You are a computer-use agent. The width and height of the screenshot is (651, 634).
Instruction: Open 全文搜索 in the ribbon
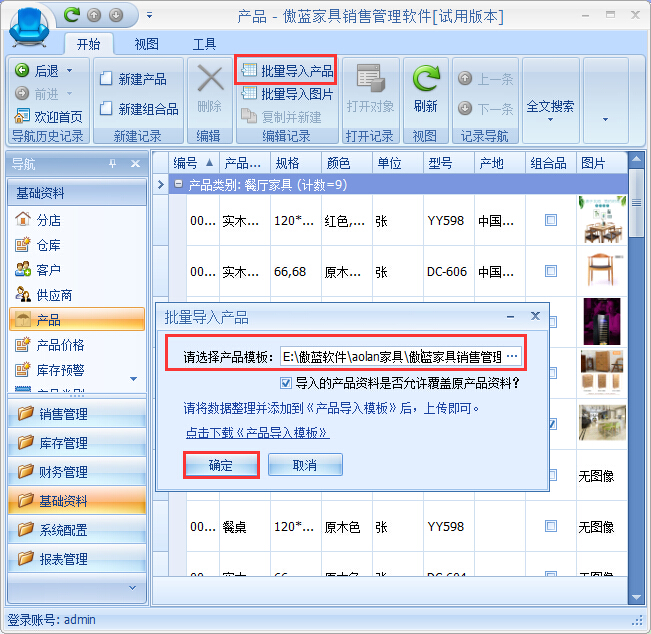(550, 105)
